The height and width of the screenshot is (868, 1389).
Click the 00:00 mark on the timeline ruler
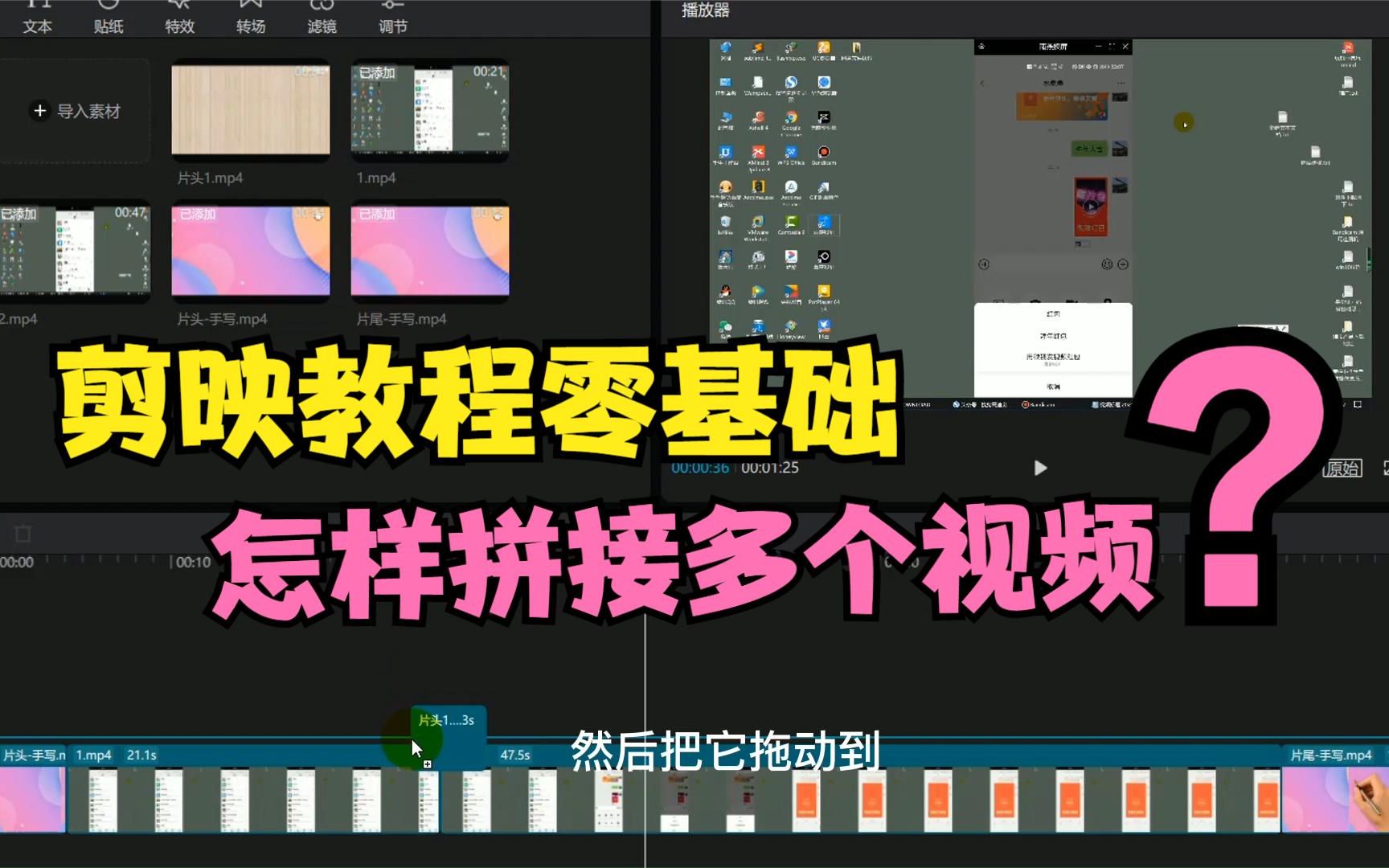pos(16,563)
